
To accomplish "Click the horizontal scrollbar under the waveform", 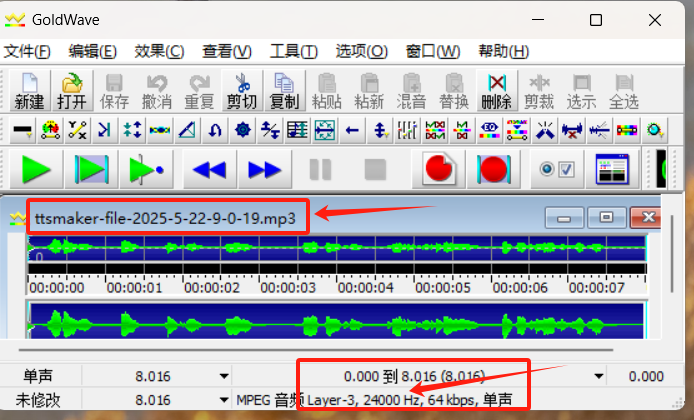I will point(316,350).
